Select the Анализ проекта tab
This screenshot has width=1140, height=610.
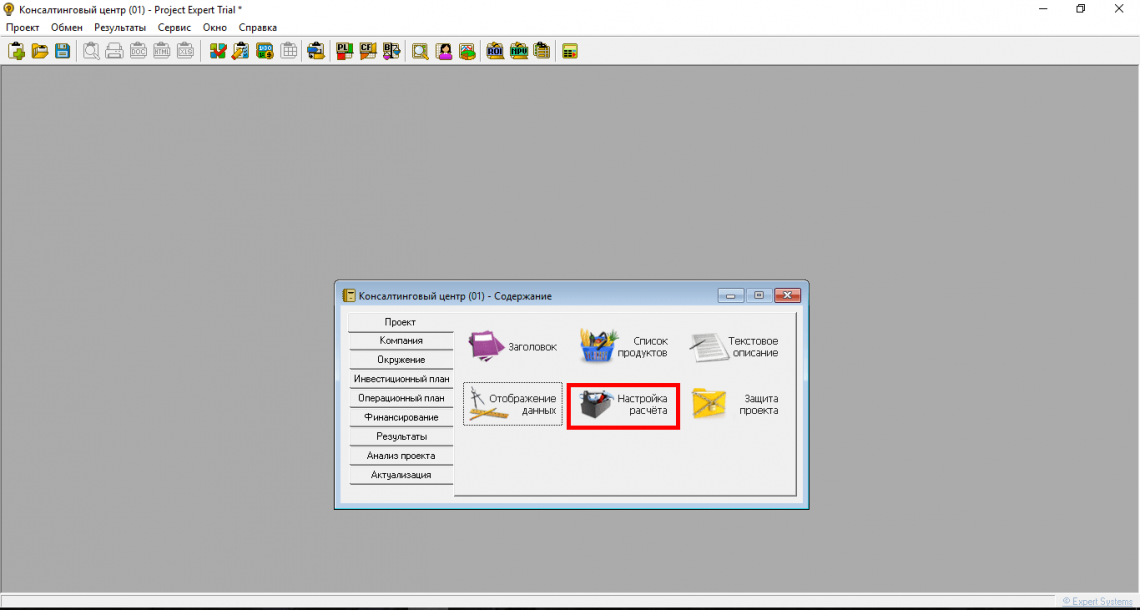400,456
